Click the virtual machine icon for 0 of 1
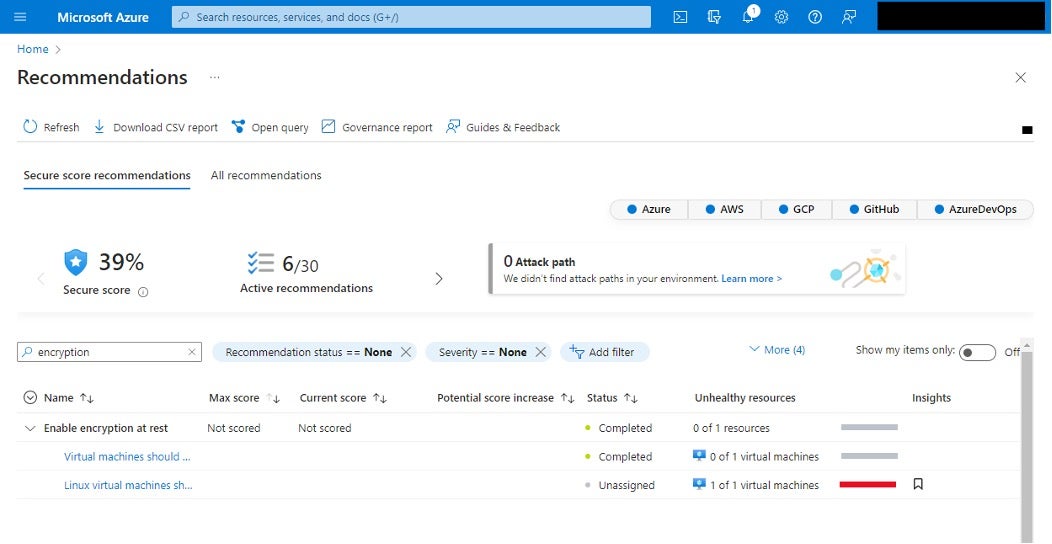 (699, 455)
